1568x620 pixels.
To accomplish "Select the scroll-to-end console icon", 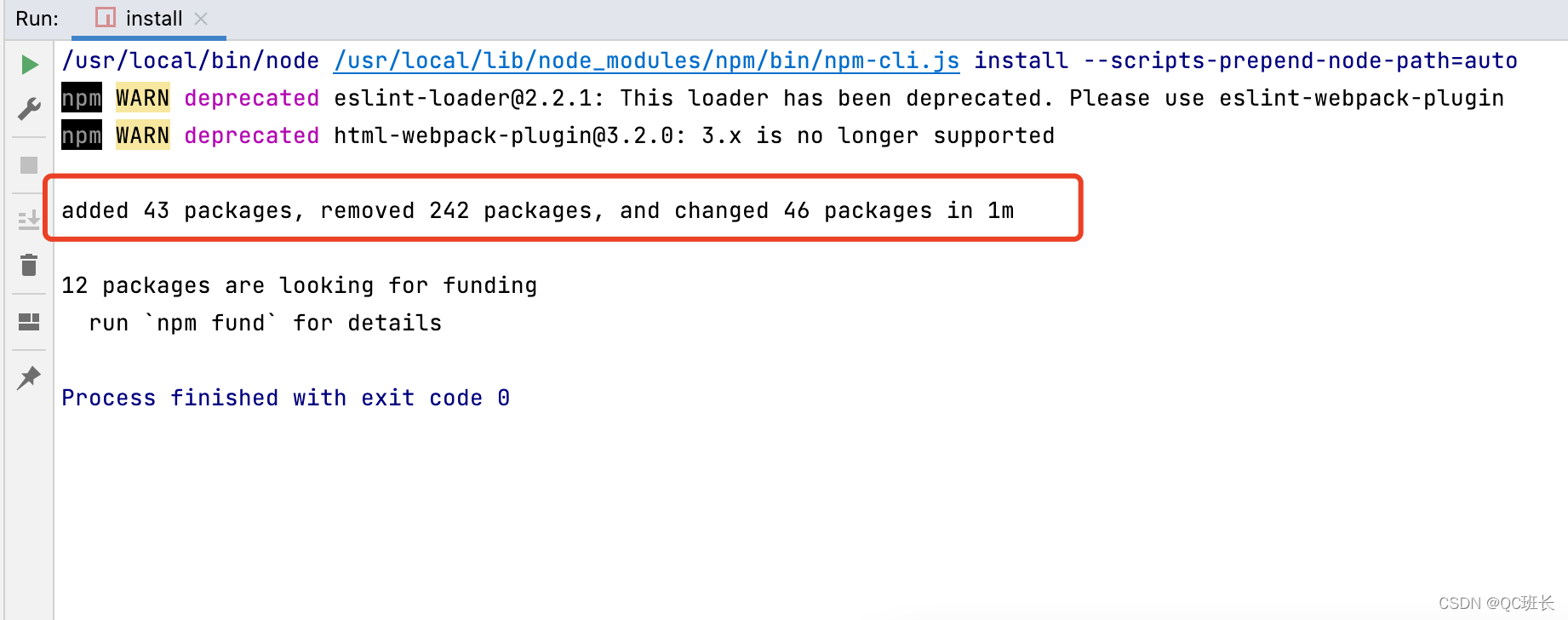I will (29, 220).
